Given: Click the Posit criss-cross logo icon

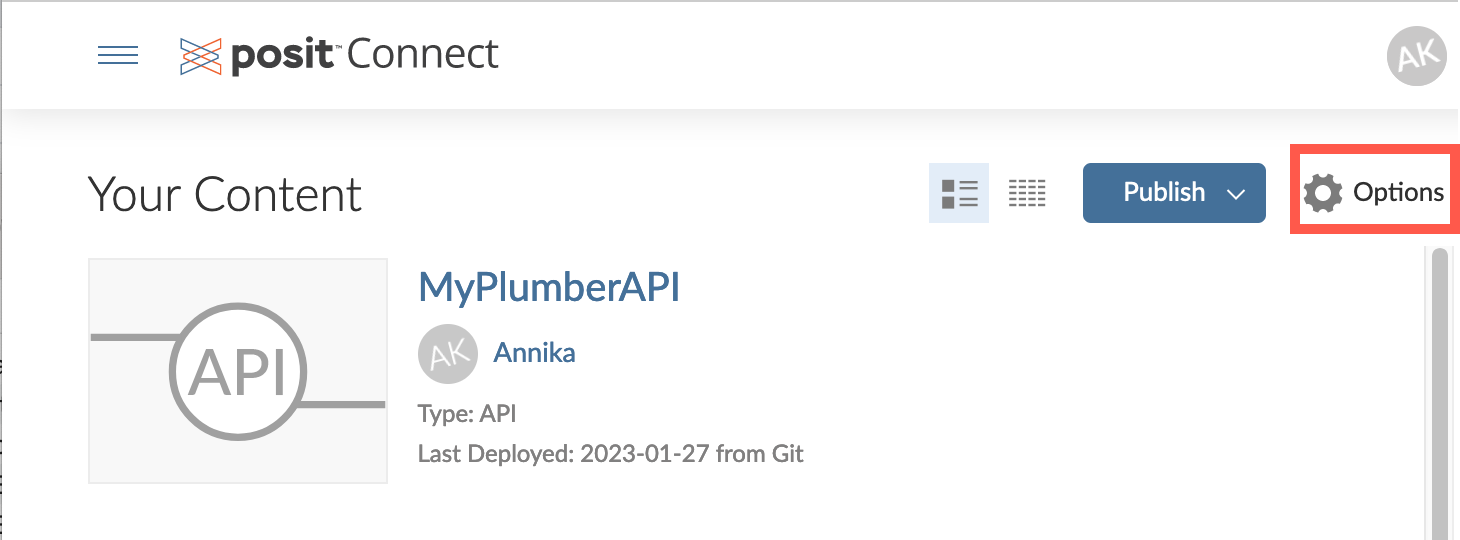Looking at the screenshot, I should (200, 56).
